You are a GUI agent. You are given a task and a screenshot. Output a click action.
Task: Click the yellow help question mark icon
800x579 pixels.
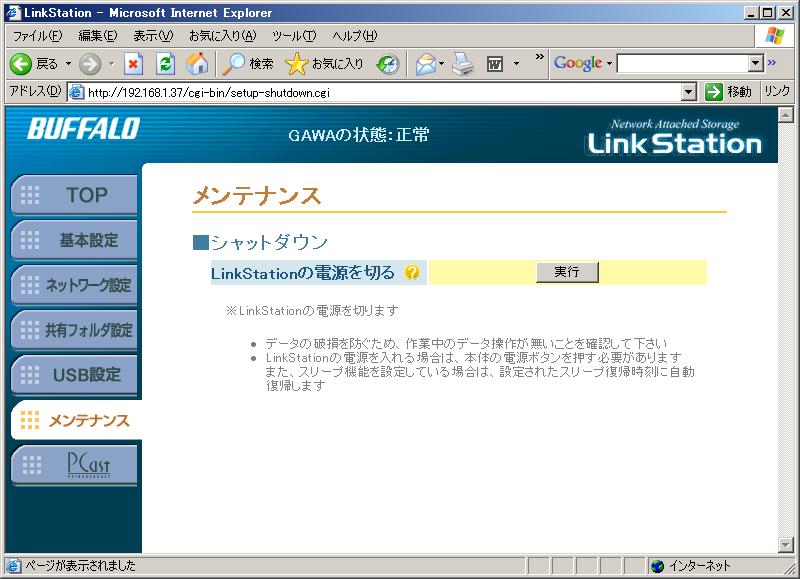411,272
